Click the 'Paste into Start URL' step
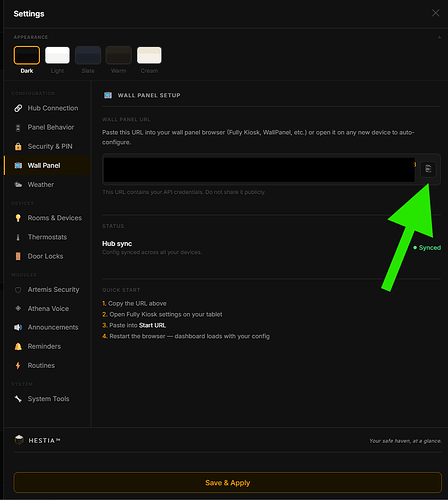The width and height of the screenshot is (448, 500). pyautogui.click(x=134, y=326)
